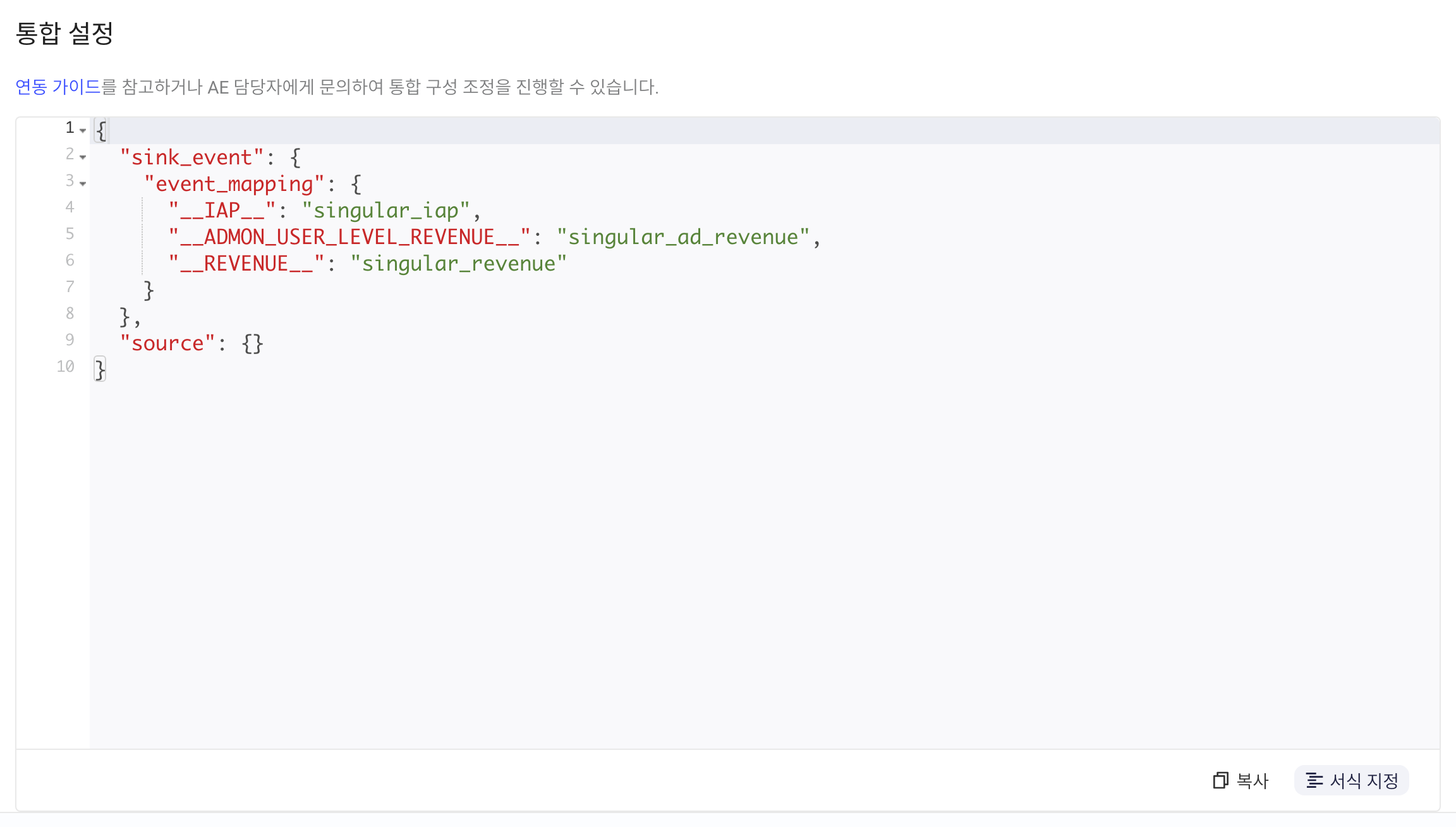This screenshot has width=1456, height=827.
Task: Click line number 5 in the gutter
Action: (x=70, y=234)
